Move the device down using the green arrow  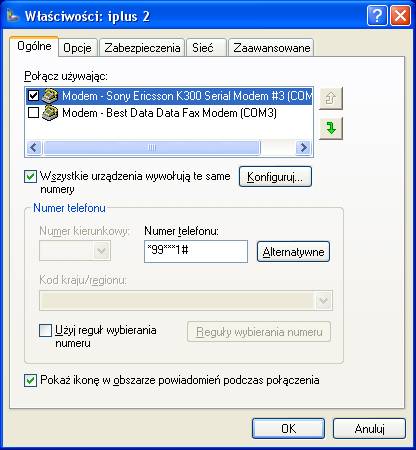(331, 128)
